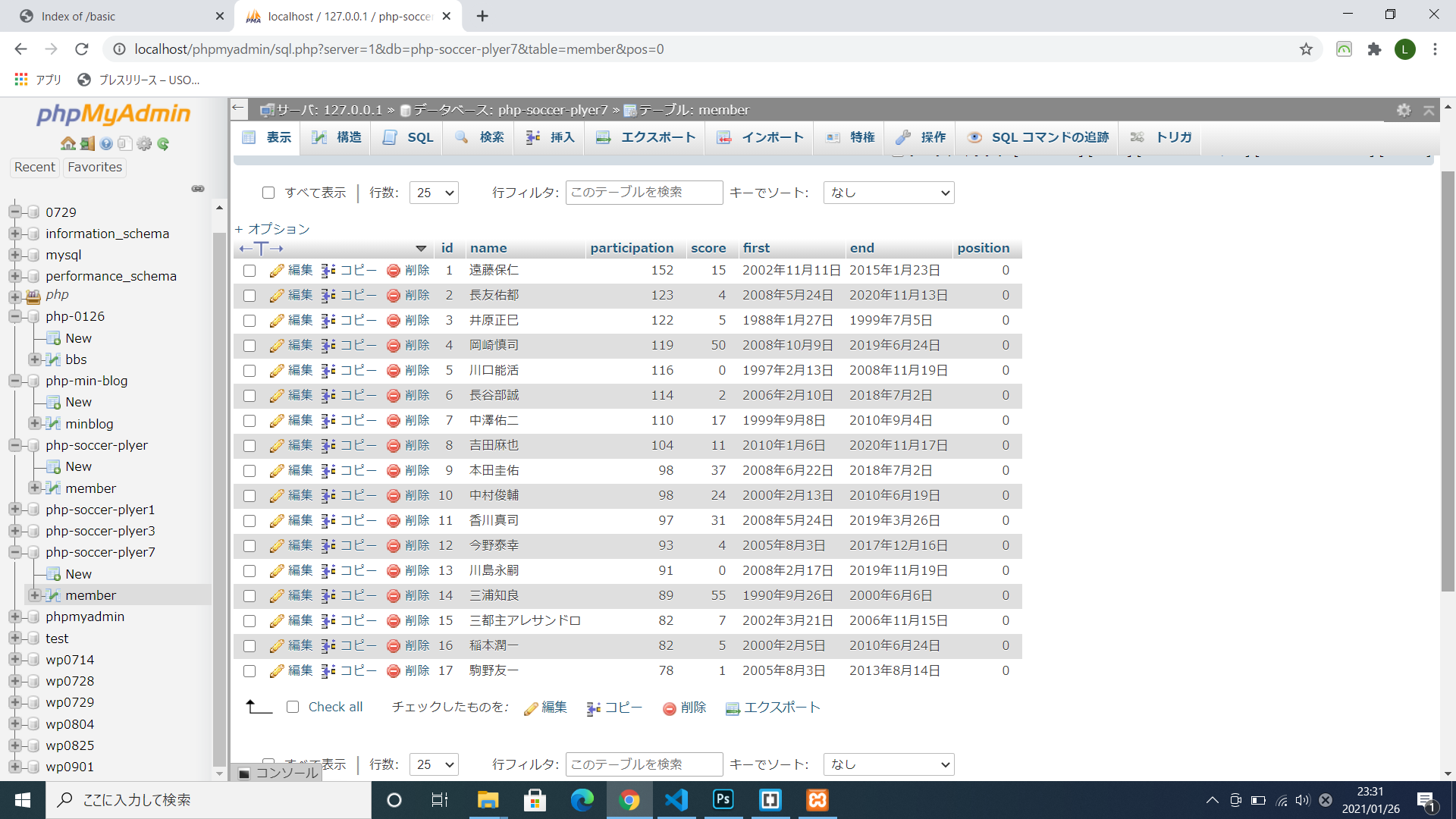Open the エクスポート tab
Screen dimensions: 1456x819
tap(645, 137)
